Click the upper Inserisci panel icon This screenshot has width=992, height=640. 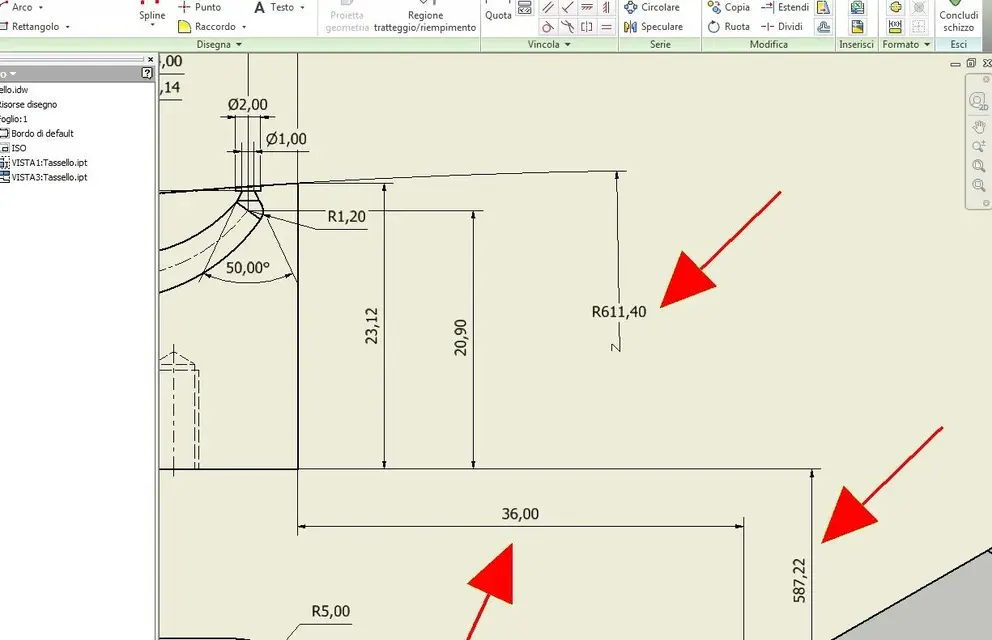857,8
